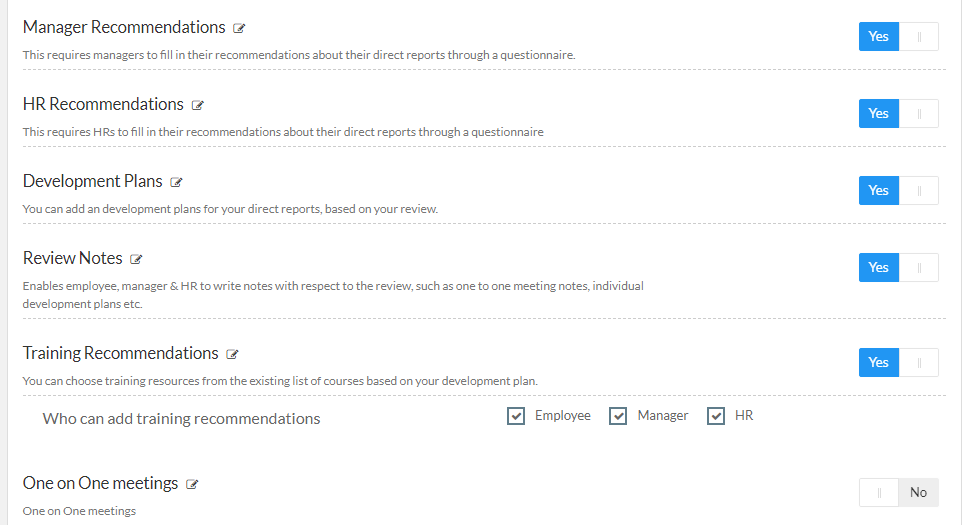Uncheck the HR checkbox
This screenshot has height=525, width=962.
coord(716,416)
